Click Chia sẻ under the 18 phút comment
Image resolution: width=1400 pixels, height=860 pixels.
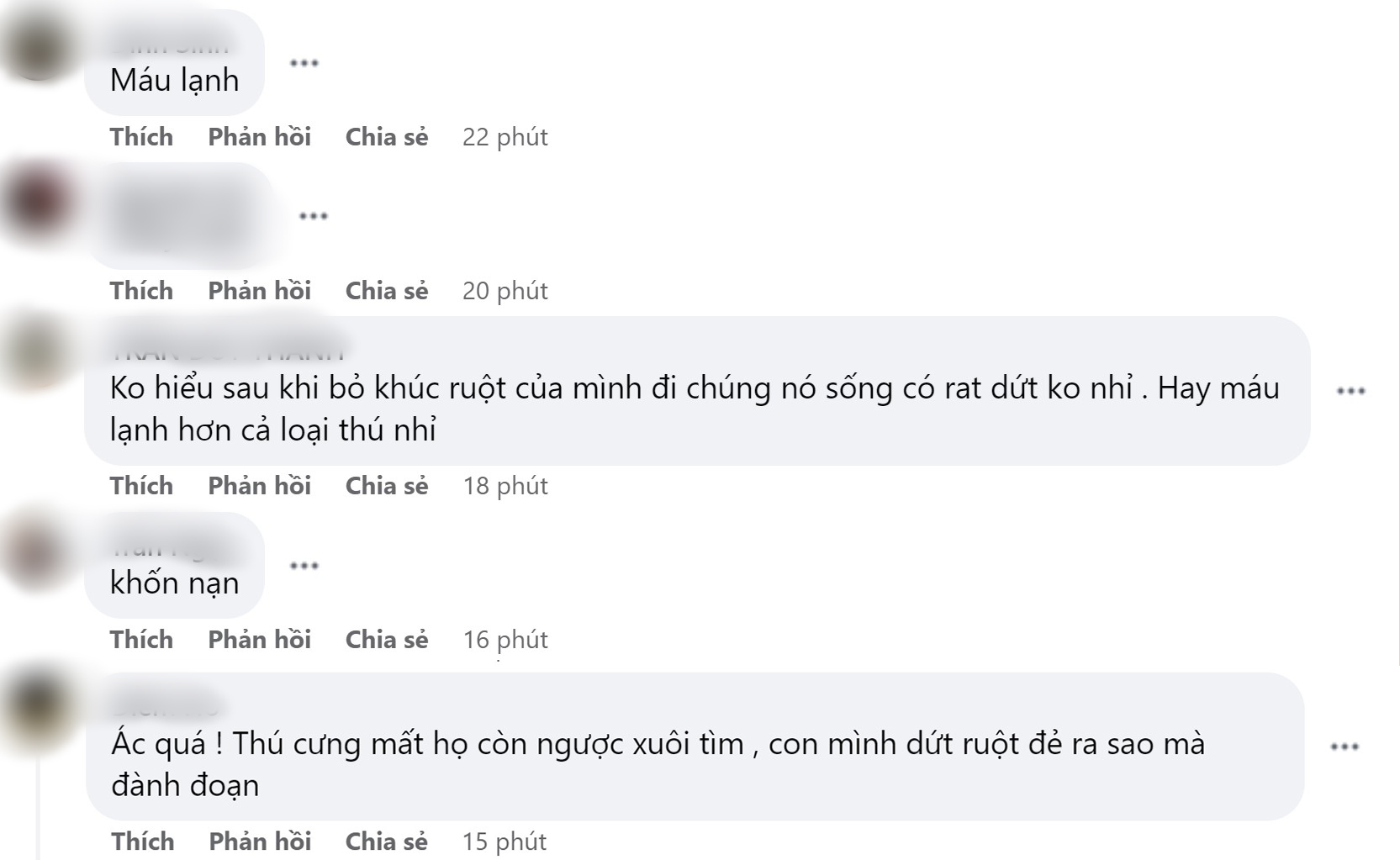387,486
